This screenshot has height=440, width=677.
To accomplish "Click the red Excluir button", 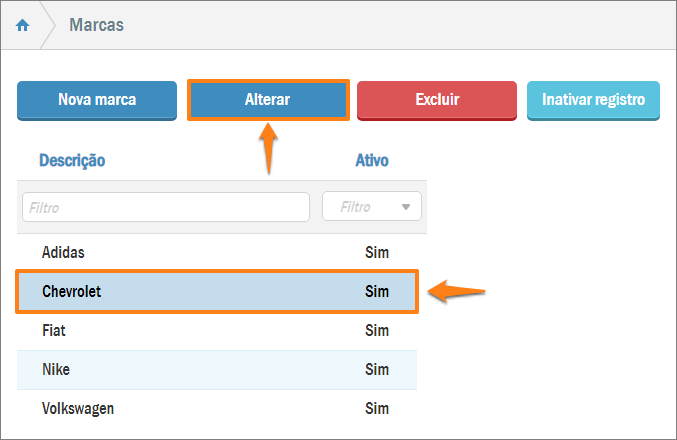I will pyautogui.click(x=437, y=100).
